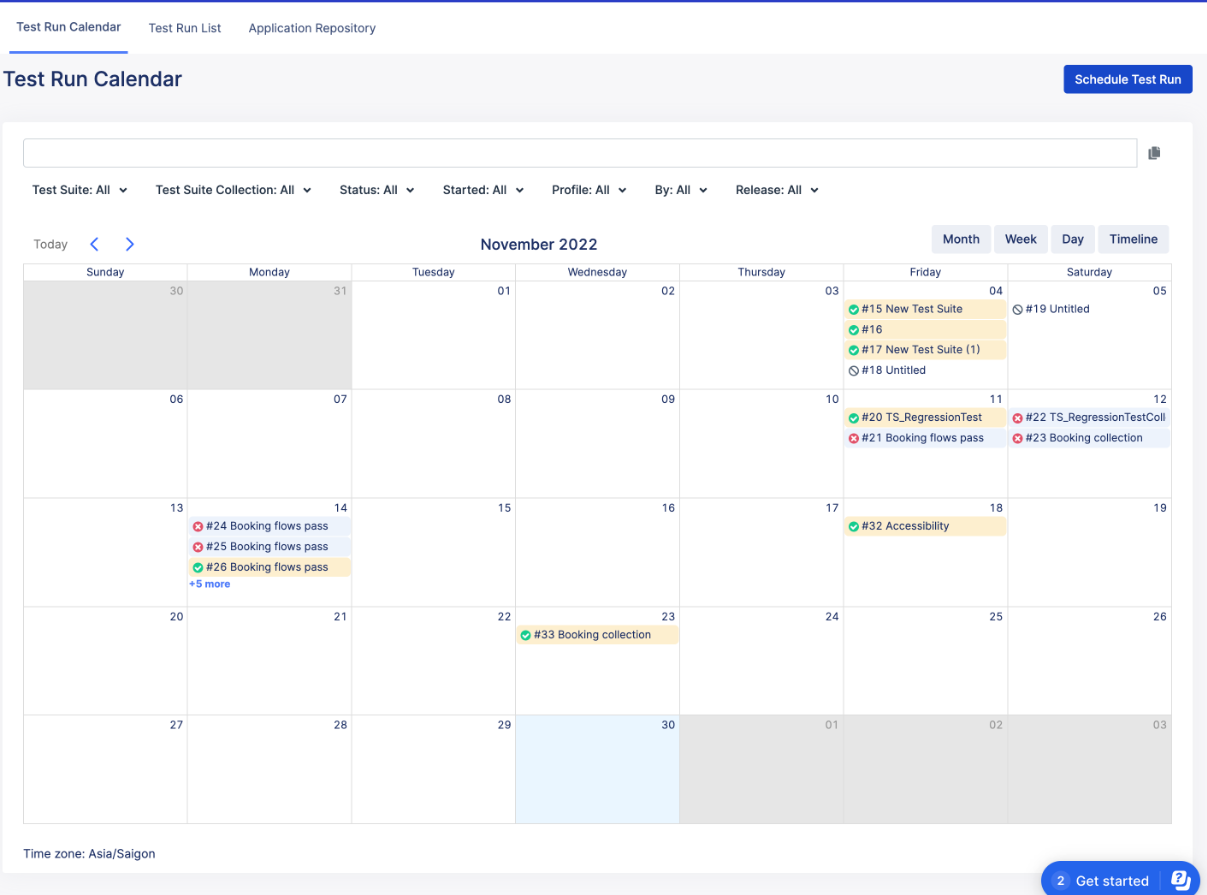The width and height of the screenshot is (1207, 895).
Task: Click the Schedule Test Run button
Action: (1128, 79)
